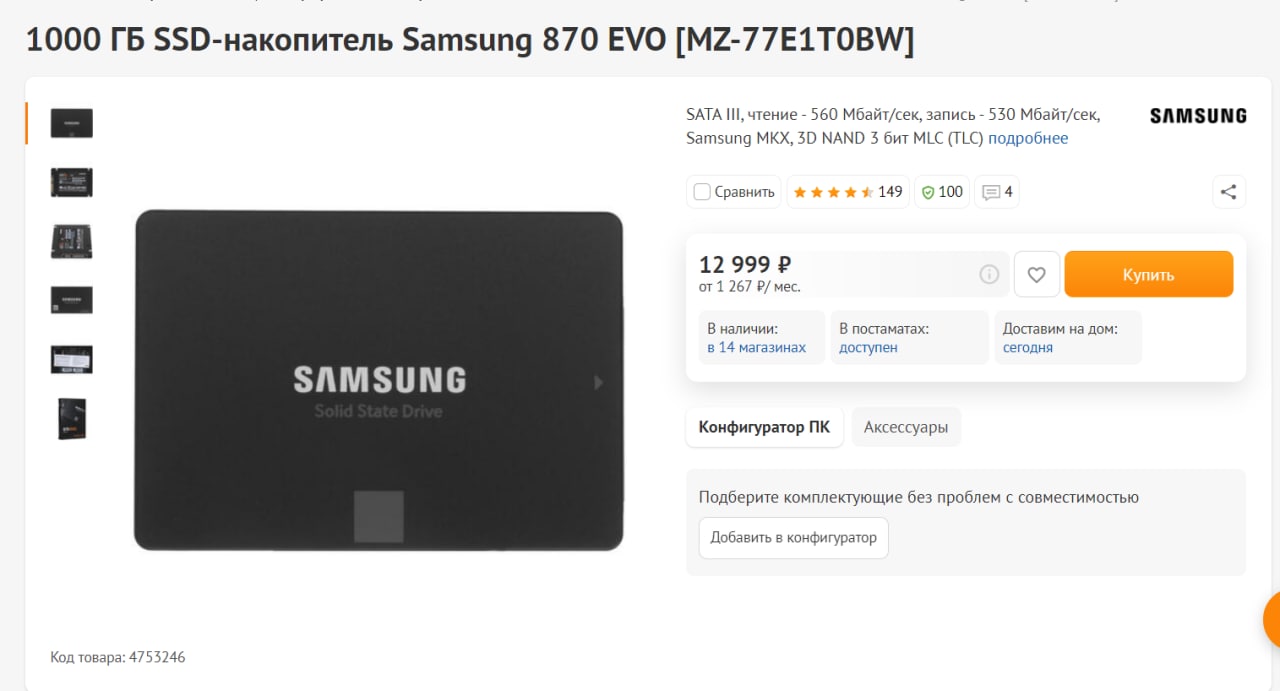Open the share icon menu
Image resolution: width=1280 pixels, height=691 pixels.
point(1229,192)
